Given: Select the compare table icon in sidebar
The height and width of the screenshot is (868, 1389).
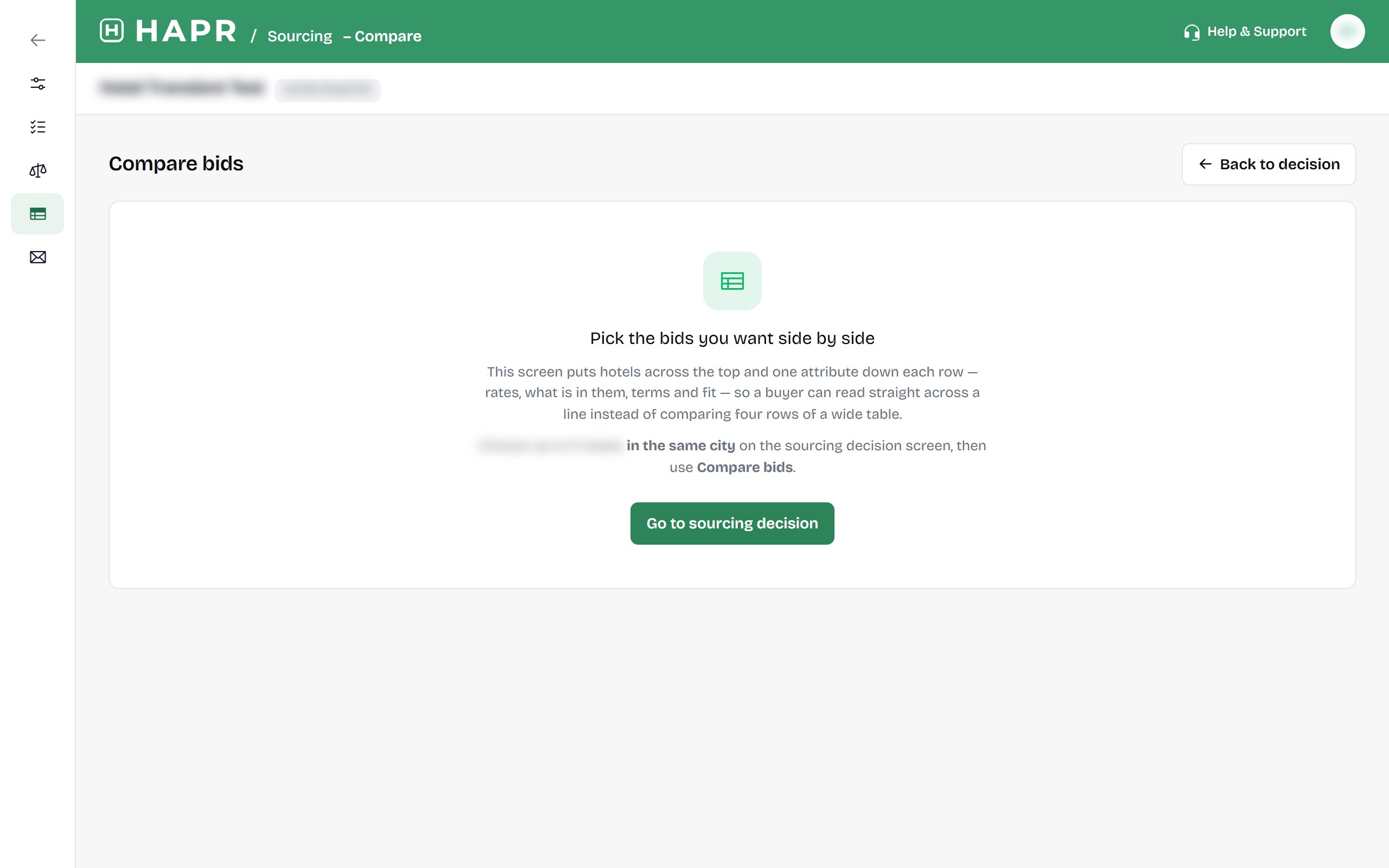Looking at the screenshot, I should 38,214.
